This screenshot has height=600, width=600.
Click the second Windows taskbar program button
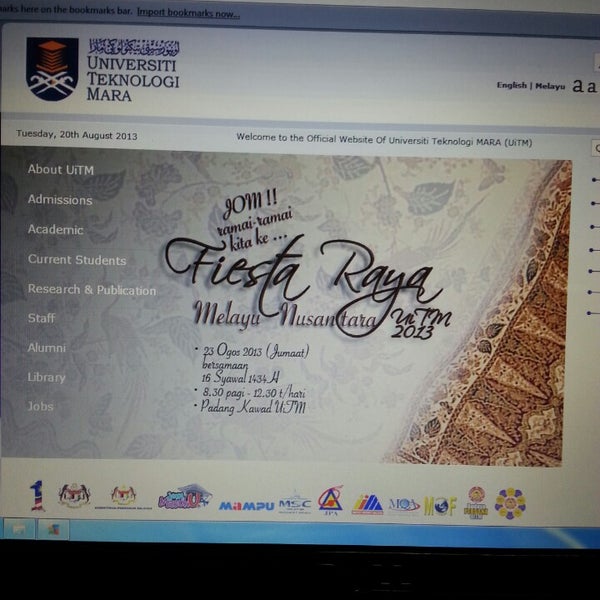tap(53, 530)
